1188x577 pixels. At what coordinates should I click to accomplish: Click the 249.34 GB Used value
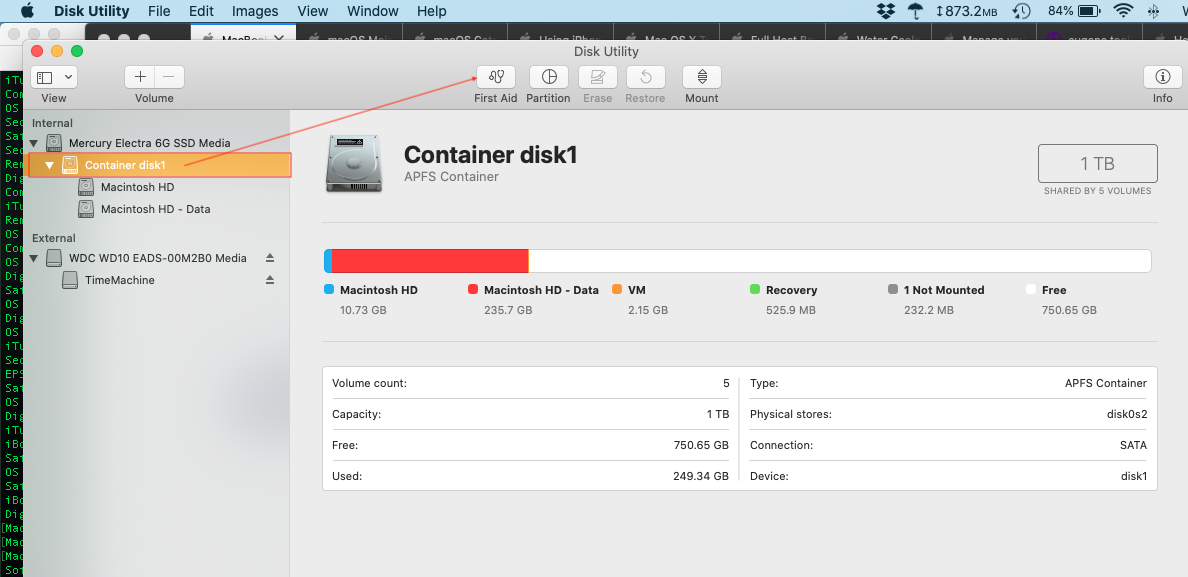701,476
